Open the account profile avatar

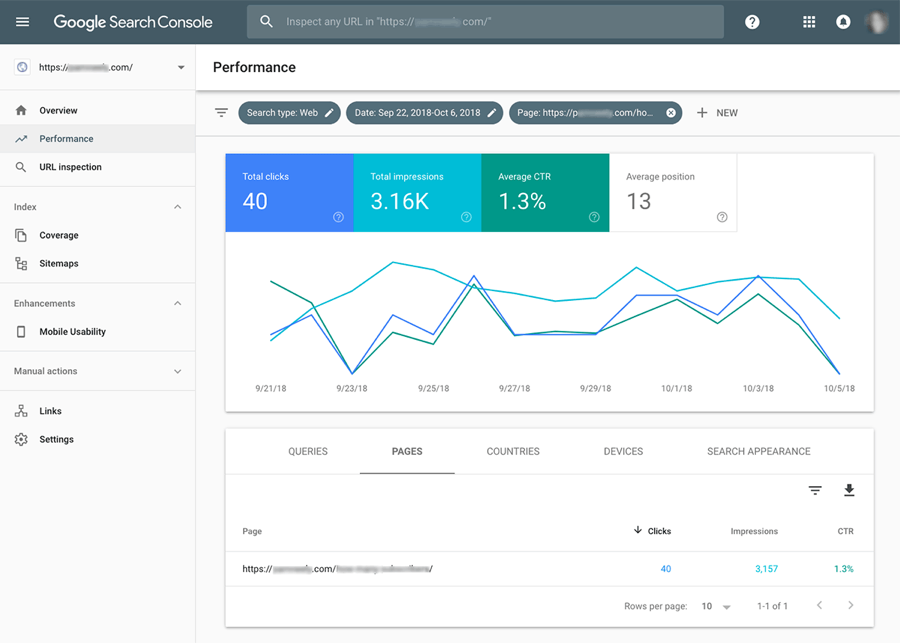click(877, 21)
